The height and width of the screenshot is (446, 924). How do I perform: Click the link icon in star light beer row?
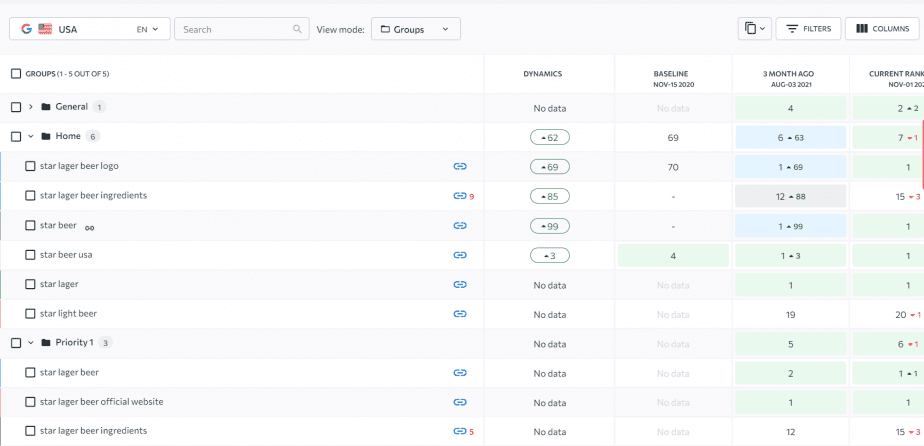[460, 314]
